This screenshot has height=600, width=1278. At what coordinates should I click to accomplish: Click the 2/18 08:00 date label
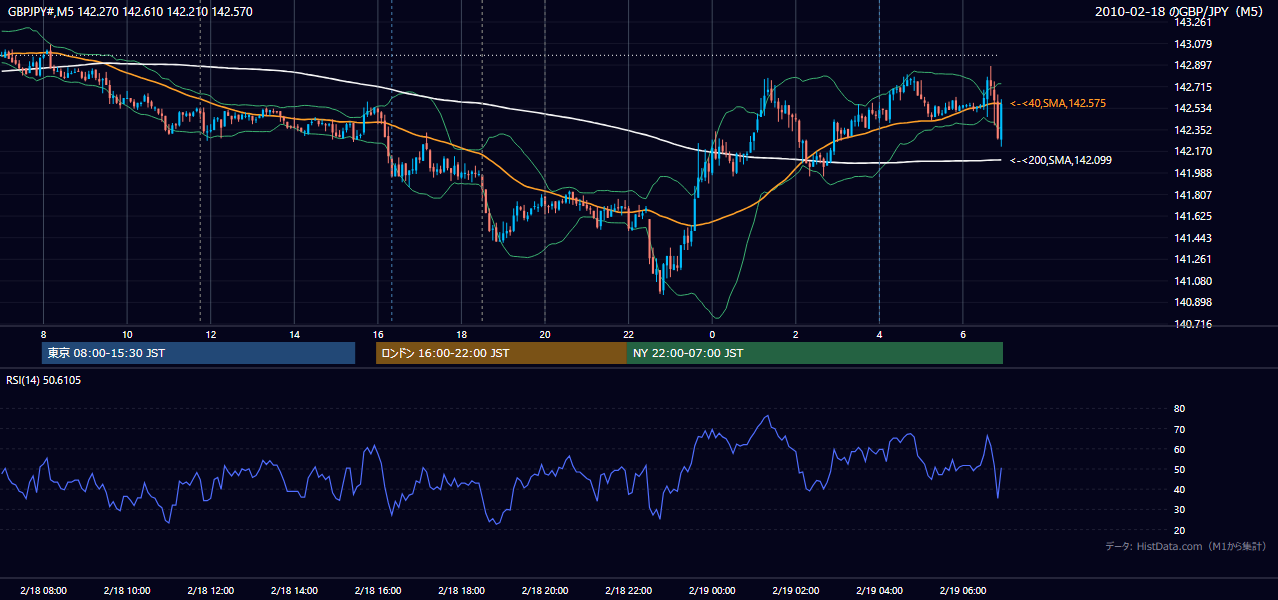(x=43, y=590)
